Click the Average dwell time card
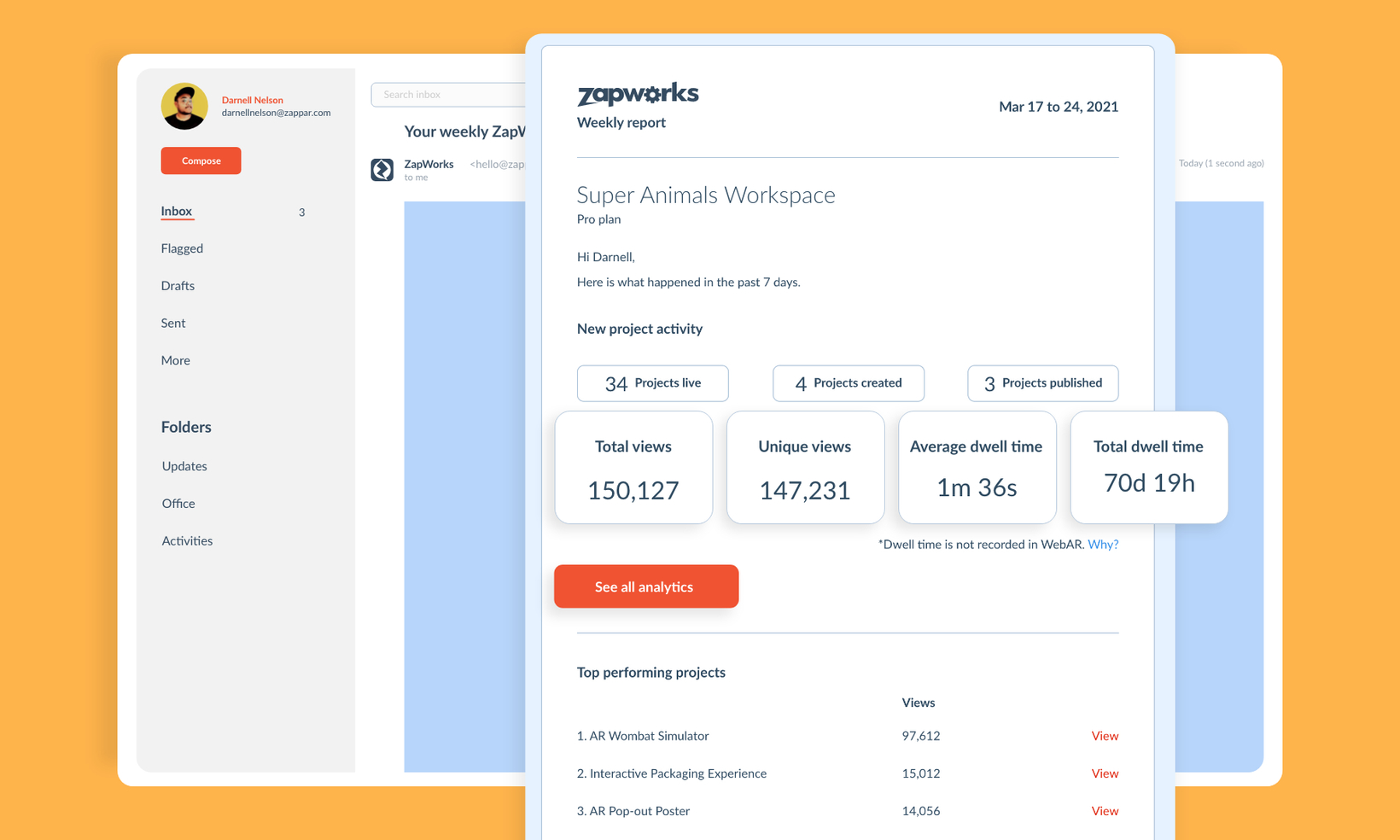This screenshot has width=1400, height=840. pyautogui.click(x=977, y=467)
